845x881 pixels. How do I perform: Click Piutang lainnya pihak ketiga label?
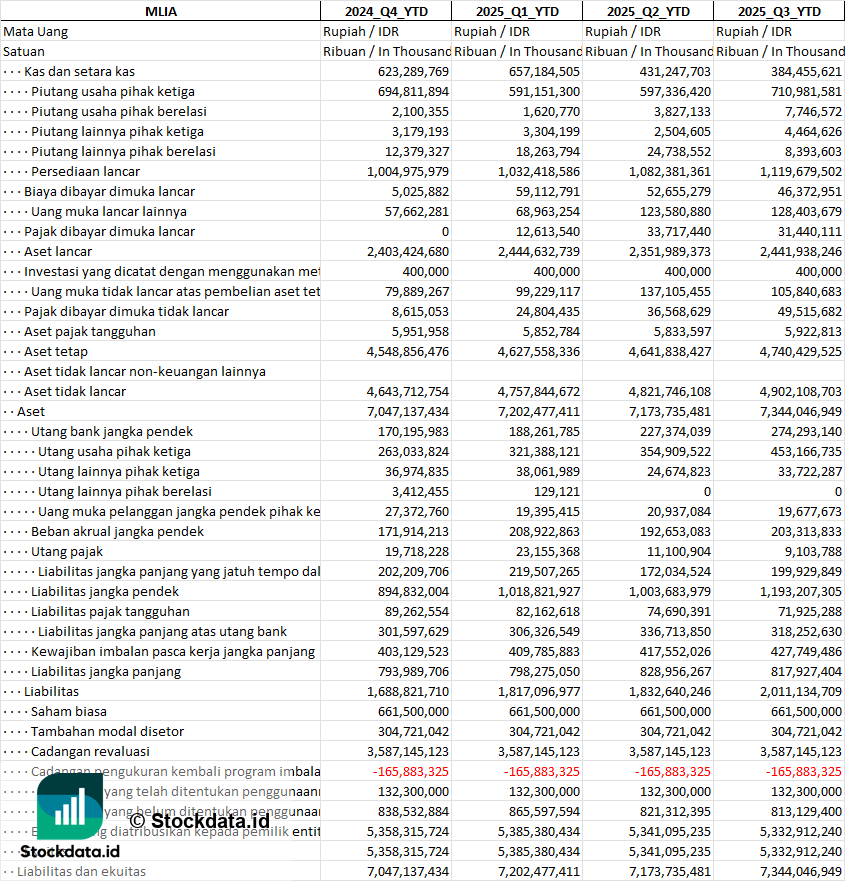[117, 131]
